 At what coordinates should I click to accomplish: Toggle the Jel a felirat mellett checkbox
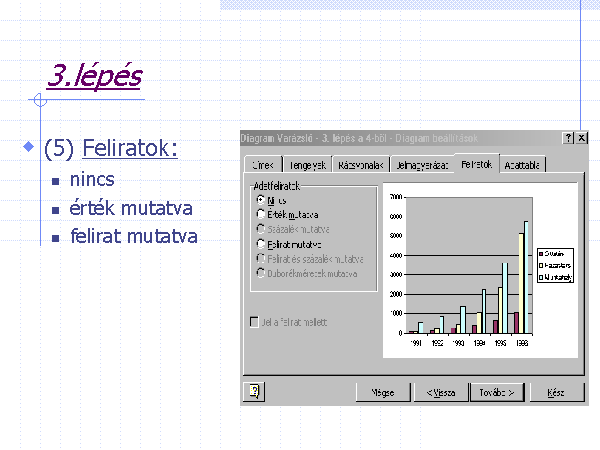254,322
